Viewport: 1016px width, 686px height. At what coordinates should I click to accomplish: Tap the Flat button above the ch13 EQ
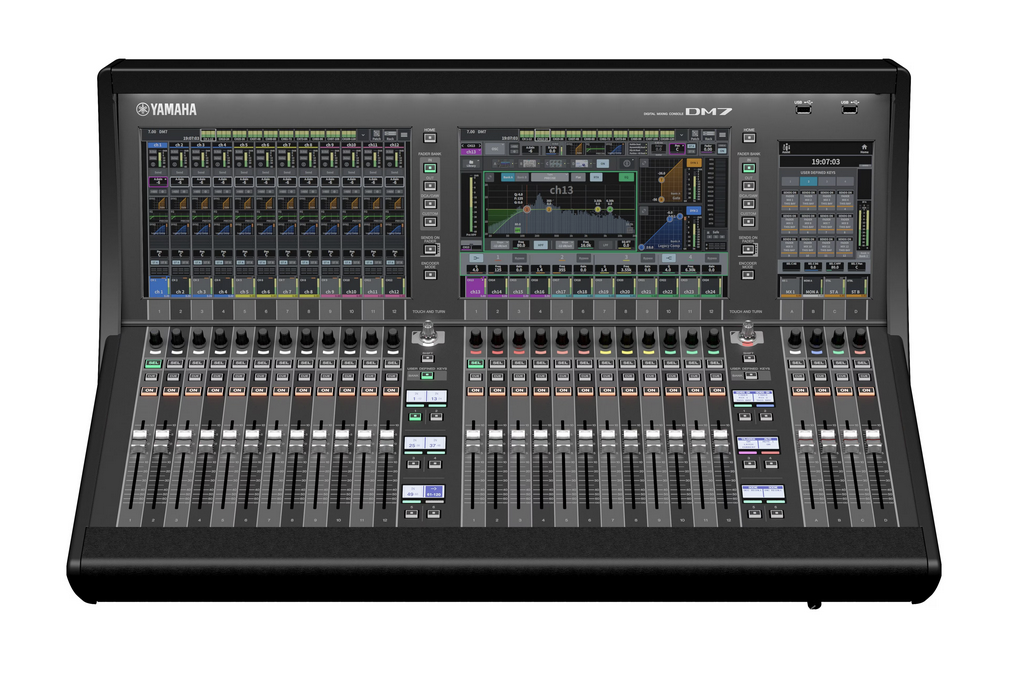point(578,177)
